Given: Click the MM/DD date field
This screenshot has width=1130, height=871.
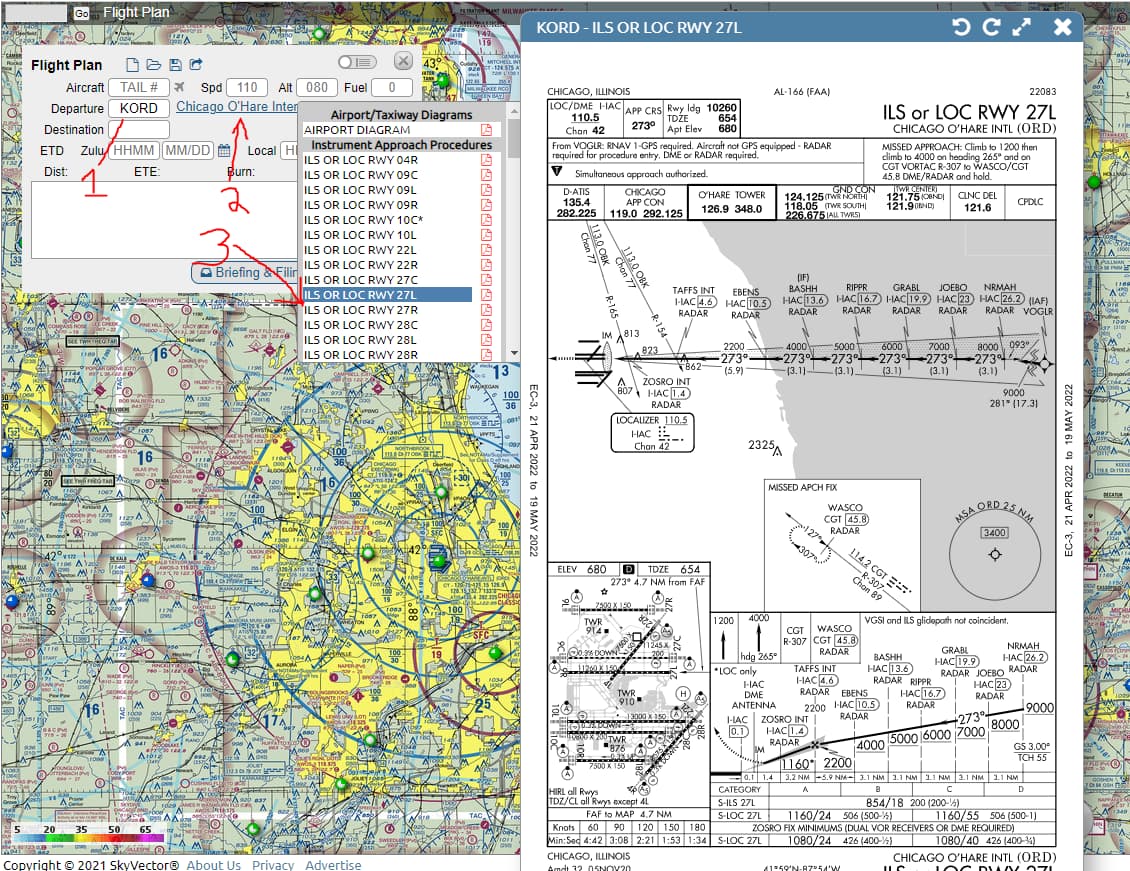Looking at the screenshot, I should pos(187,151).
